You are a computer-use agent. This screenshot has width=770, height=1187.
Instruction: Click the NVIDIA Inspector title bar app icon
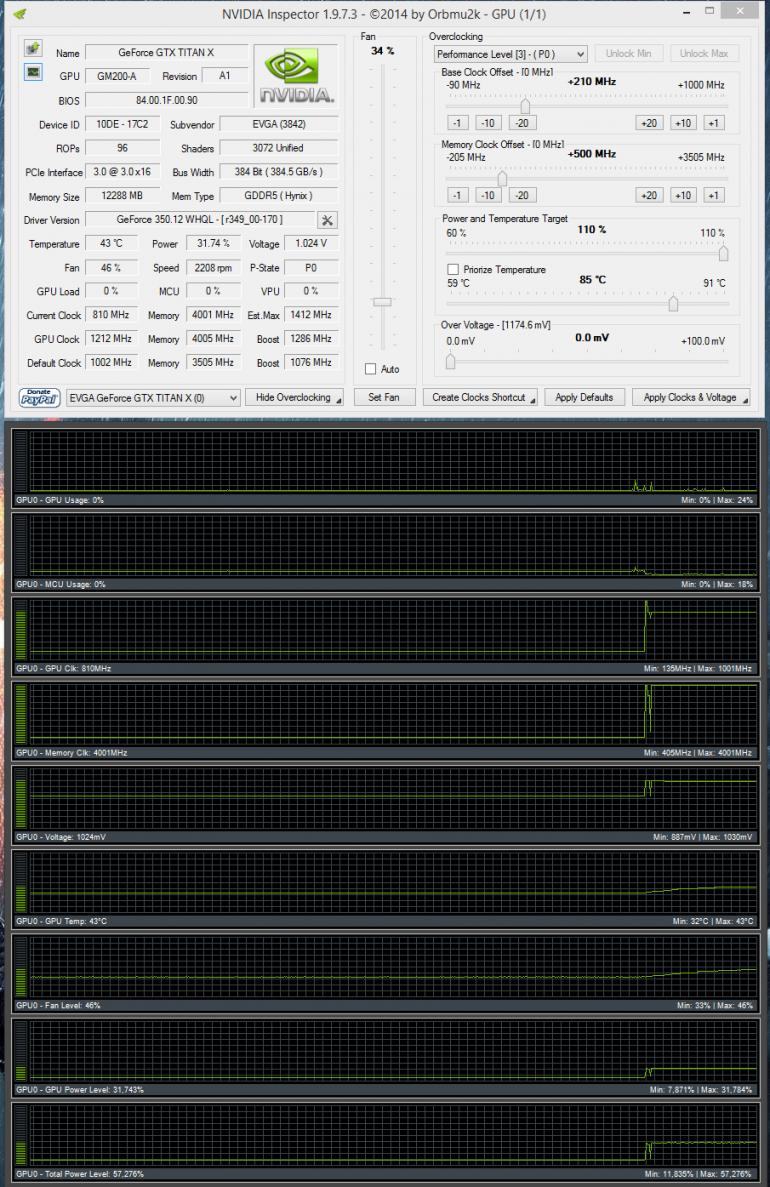click(x=20, y=14)
